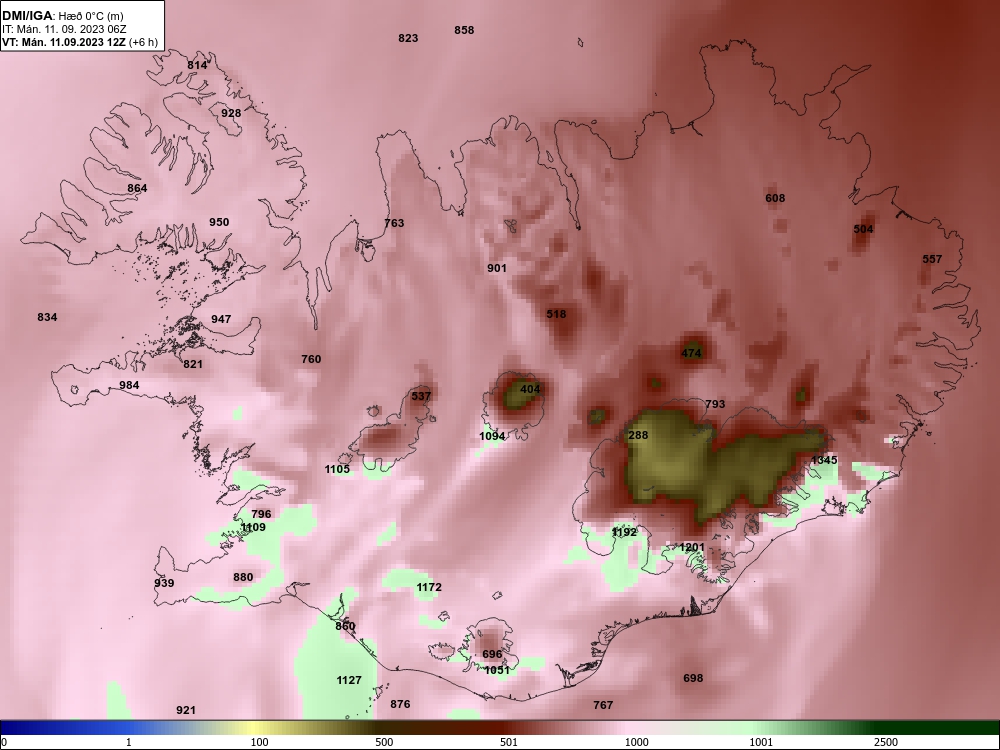Click the 1192 value label
Screen dimensions: 1000x750
pyautogui.click(x=624, y=532)
